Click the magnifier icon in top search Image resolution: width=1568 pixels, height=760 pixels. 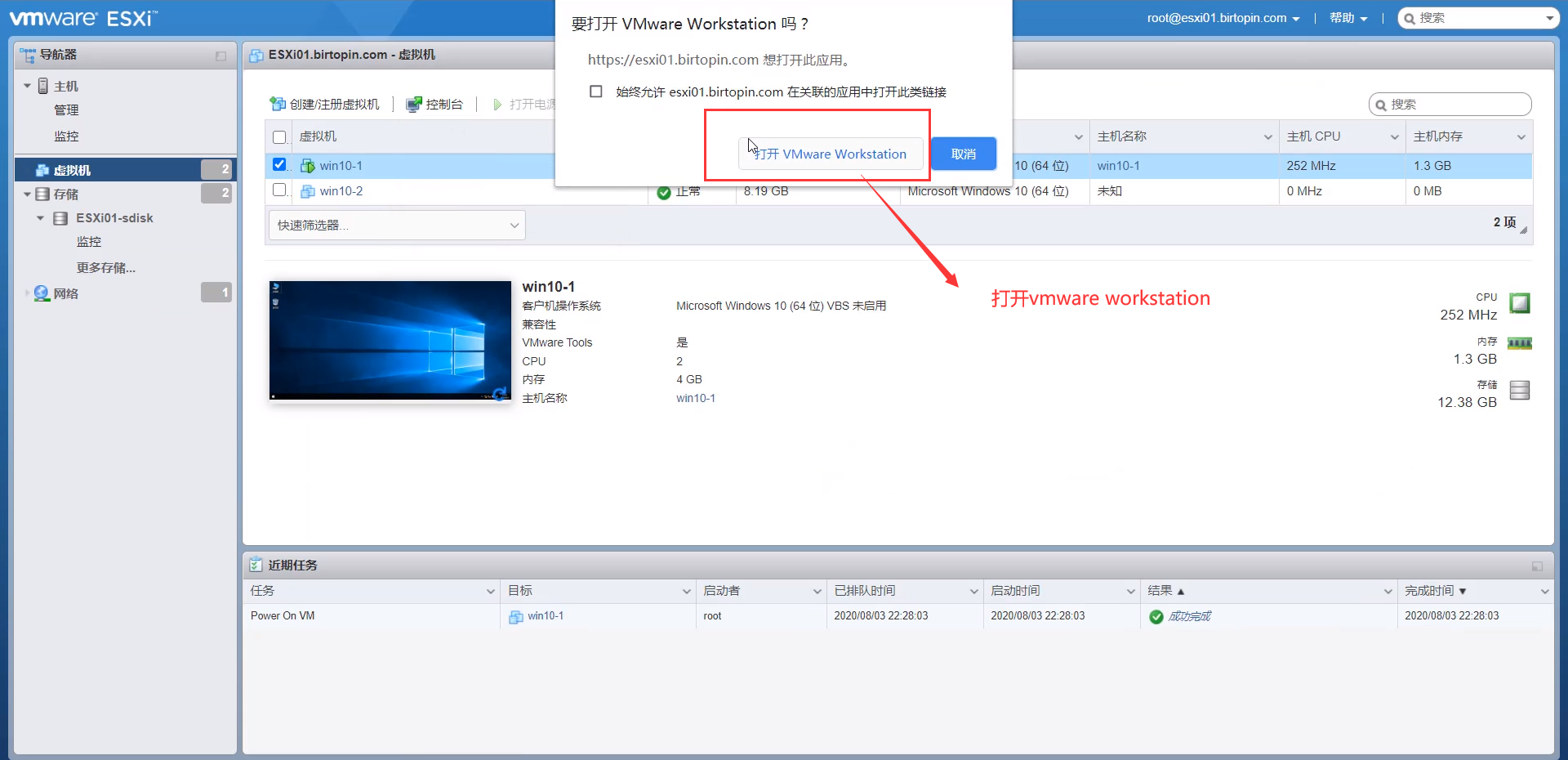[x=1410, y=18]
